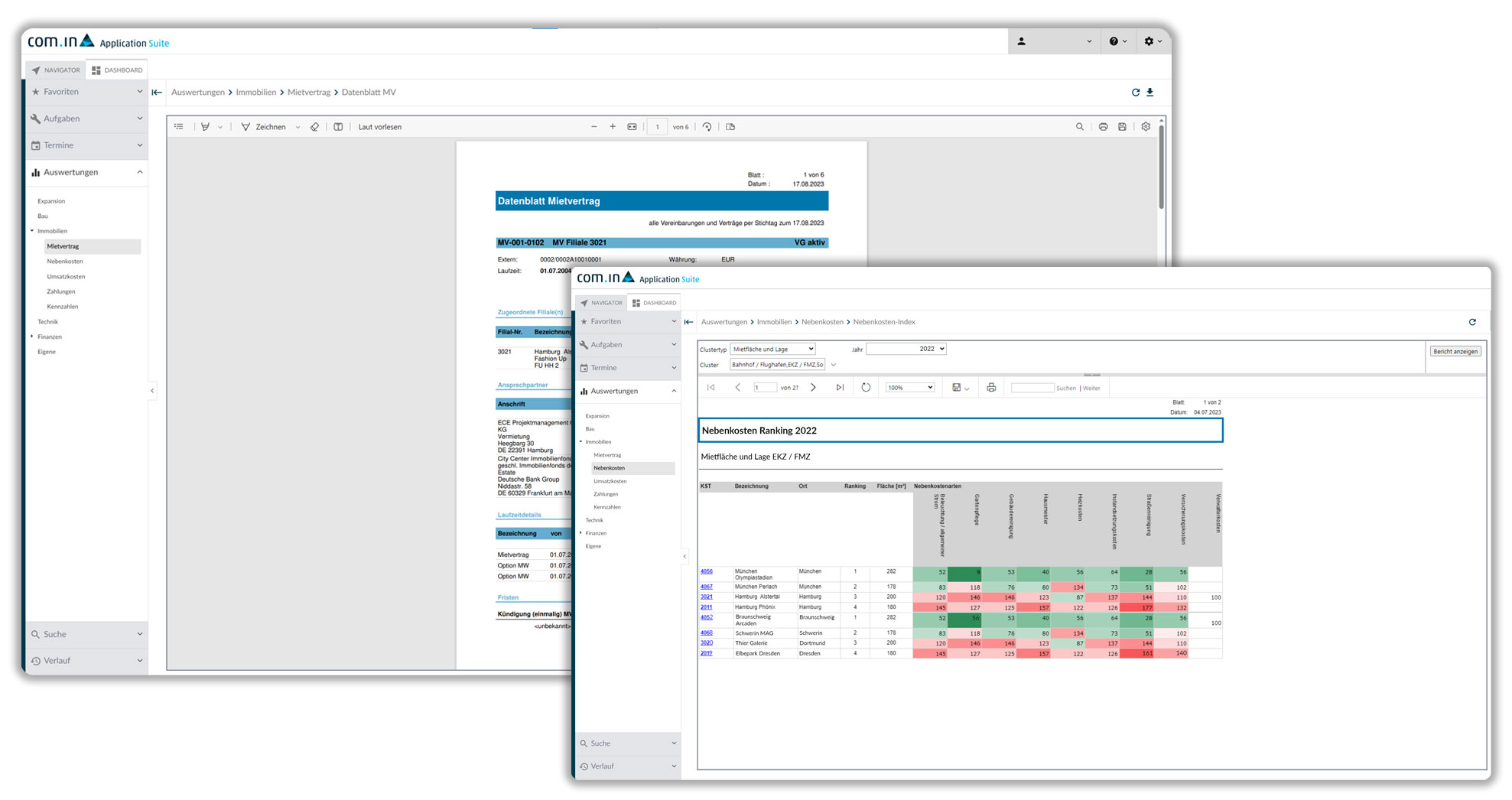Collapse the left sidebar using the side arrow handle
The width and height of the screenshot is (1512, 800).
coord(152,391)
